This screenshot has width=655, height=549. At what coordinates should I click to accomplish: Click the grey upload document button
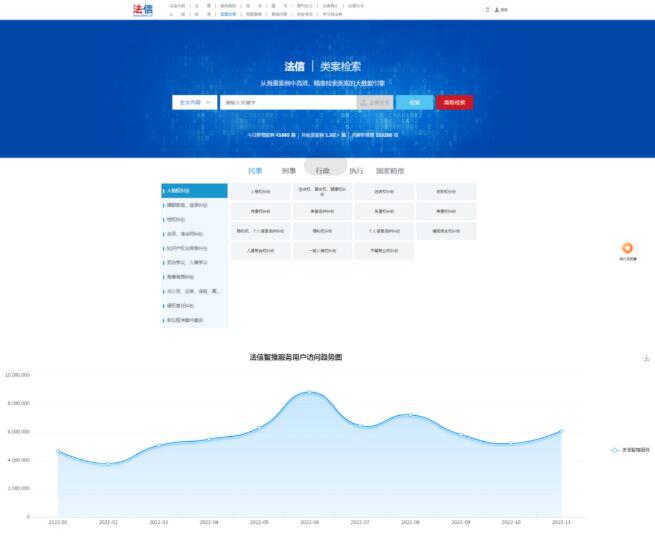coord(375,102)
